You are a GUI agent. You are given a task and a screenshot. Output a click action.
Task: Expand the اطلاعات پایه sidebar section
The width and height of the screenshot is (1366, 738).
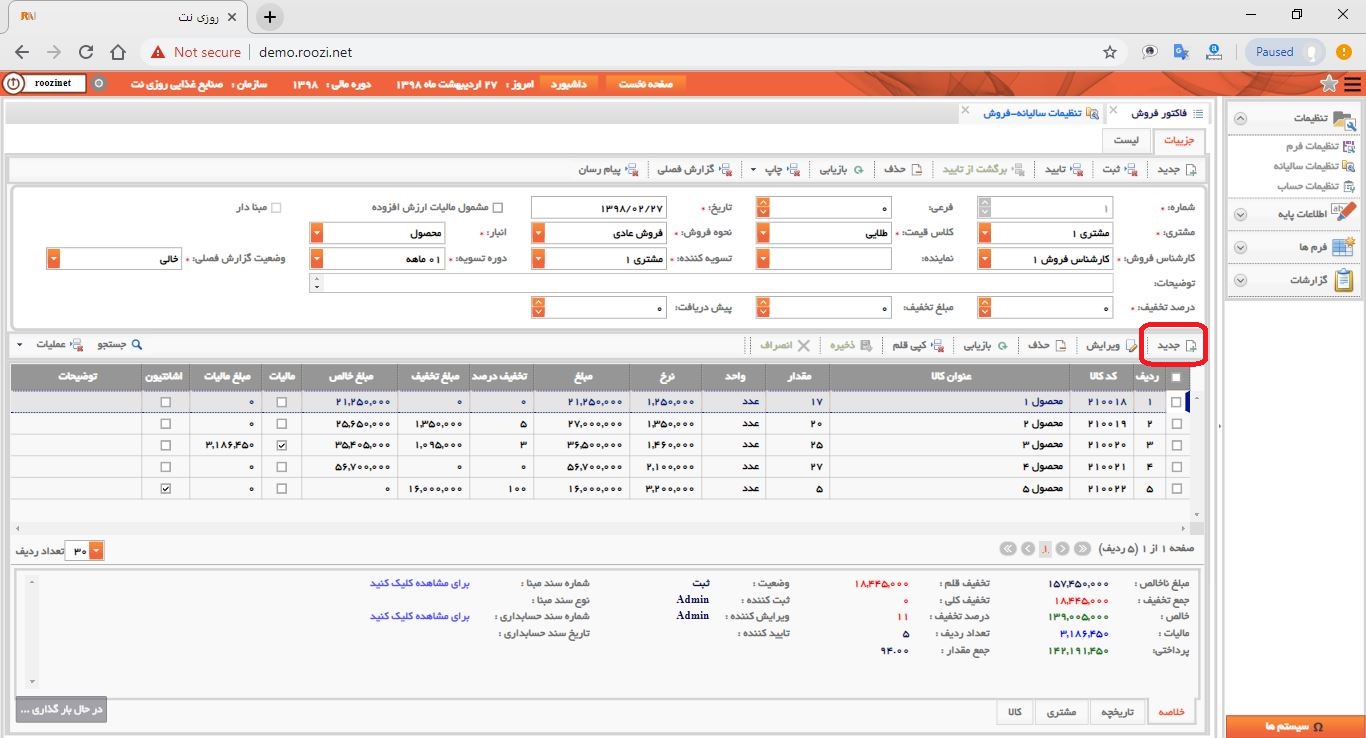tap(1295, 214)
